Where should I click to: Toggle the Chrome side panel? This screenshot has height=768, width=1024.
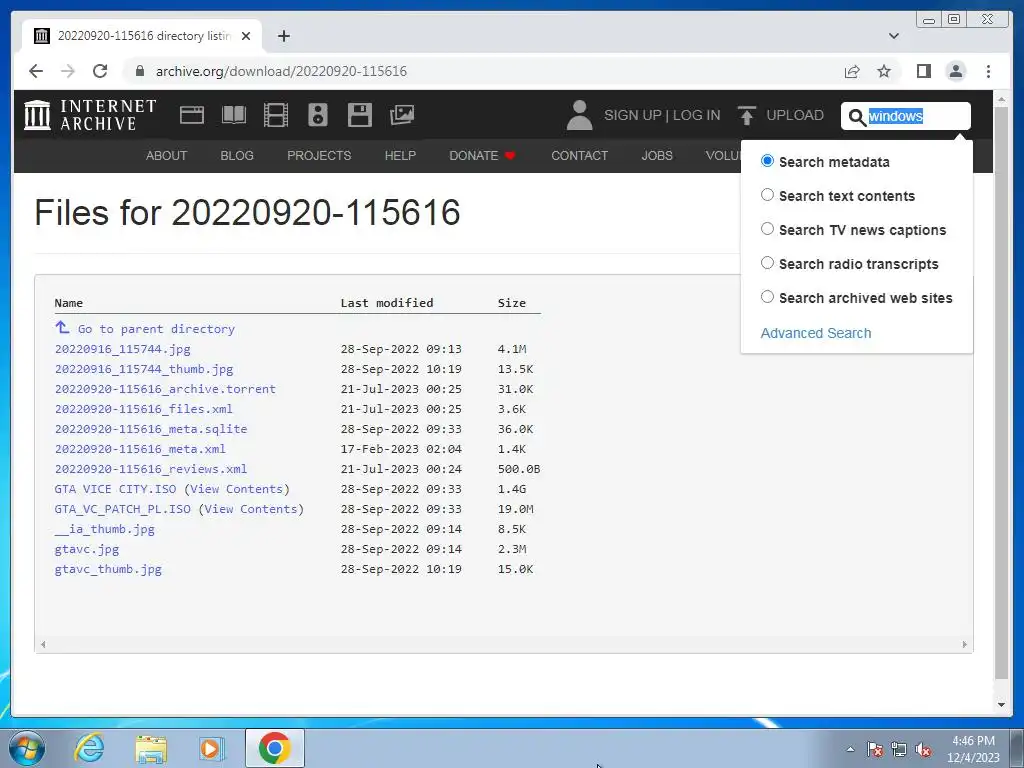point(923,71)
